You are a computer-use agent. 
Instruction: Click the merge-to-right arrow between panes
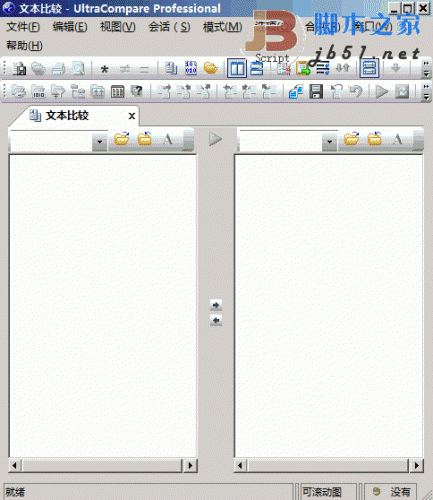click(216, 305)
